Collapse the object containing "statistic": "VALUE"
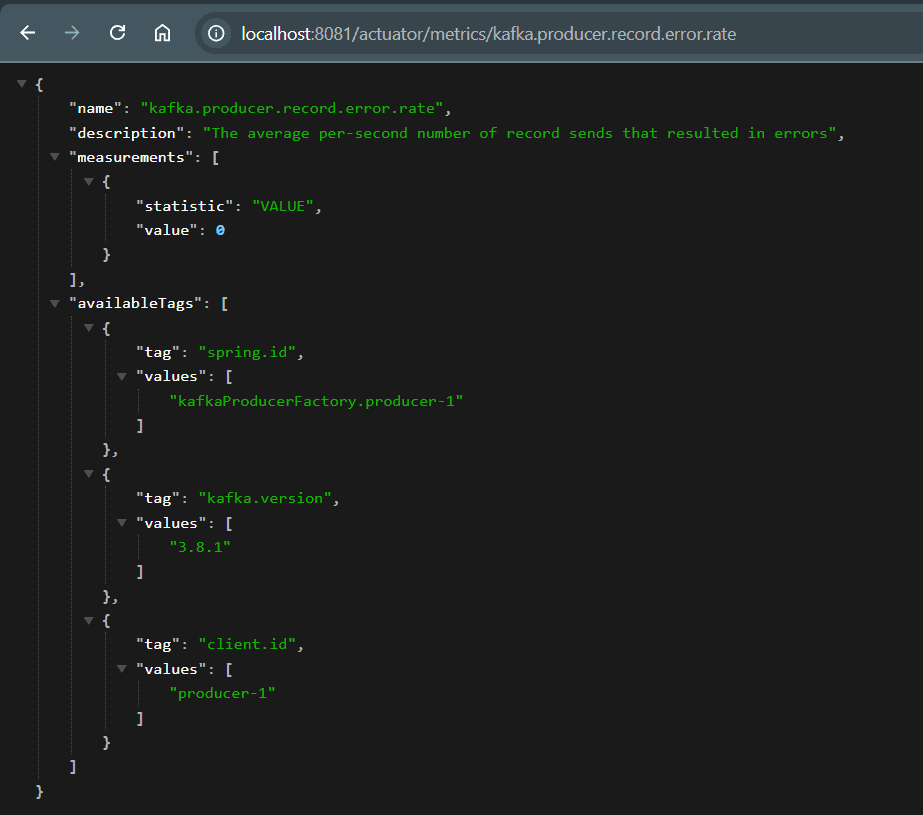 pyautogui.click(x=89, y=182)
